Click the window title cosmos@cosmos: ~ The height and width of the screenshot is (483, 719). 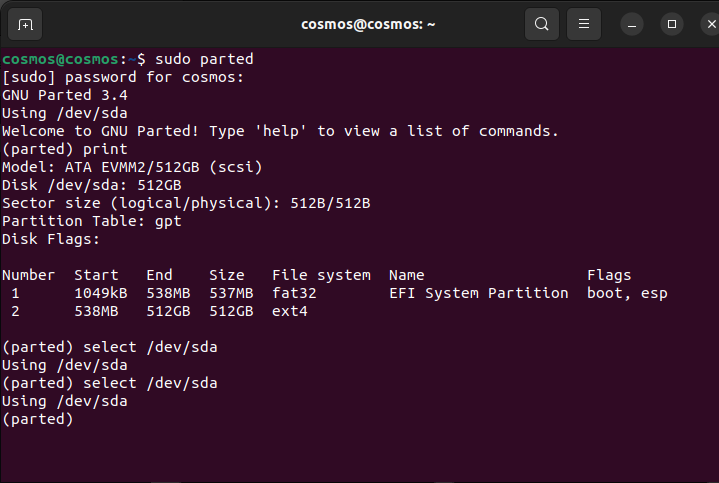coord(368,24)
